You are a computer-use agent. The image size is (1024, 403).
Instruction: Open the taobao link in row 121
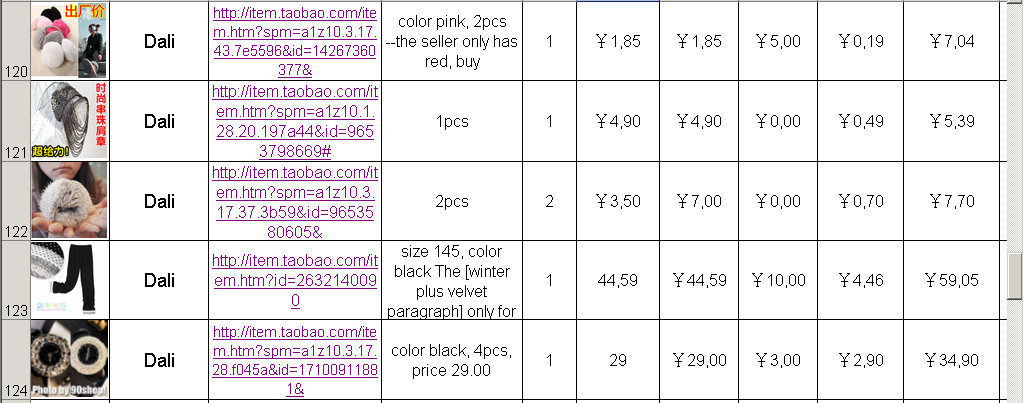click(x=295, y=121)
